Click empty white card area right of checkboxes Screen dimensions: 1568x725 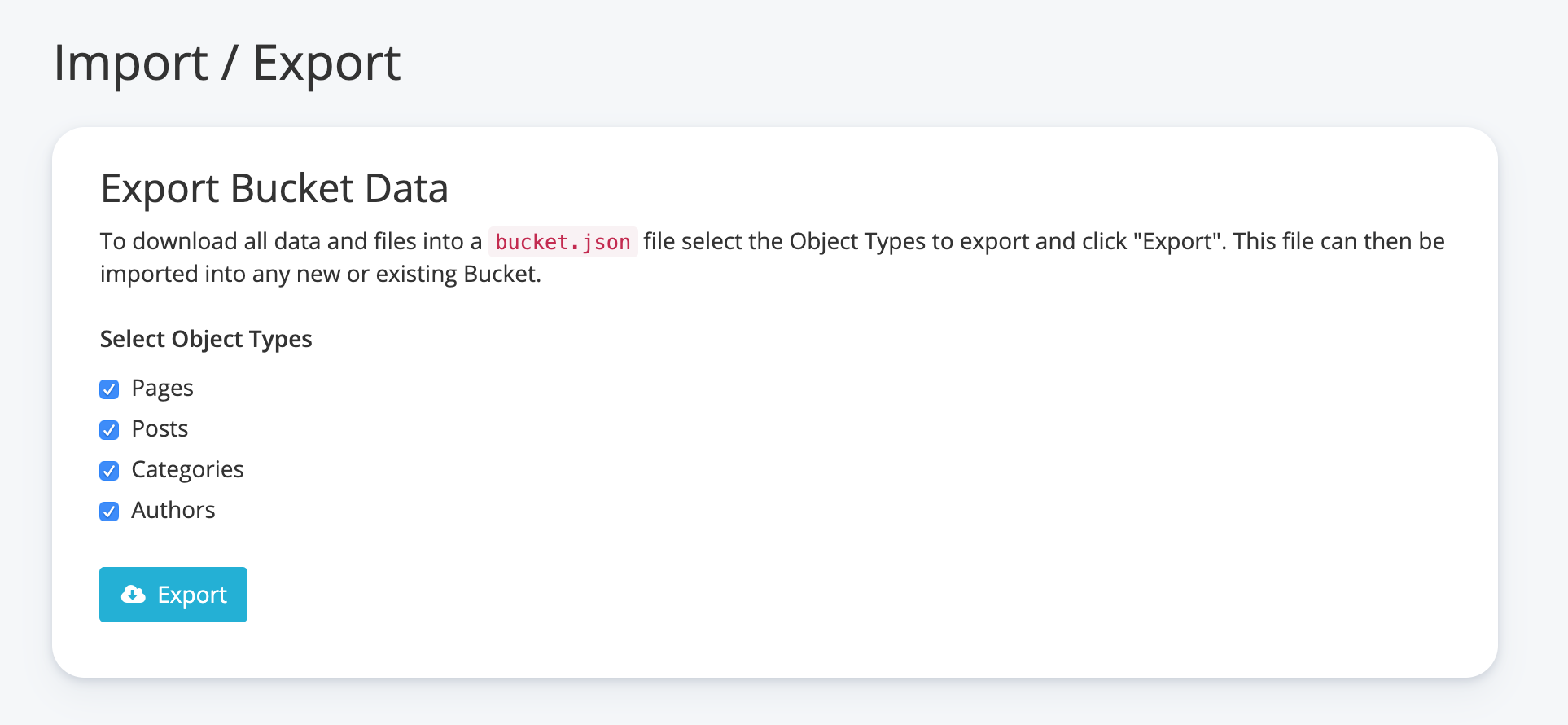click(814, 448)
